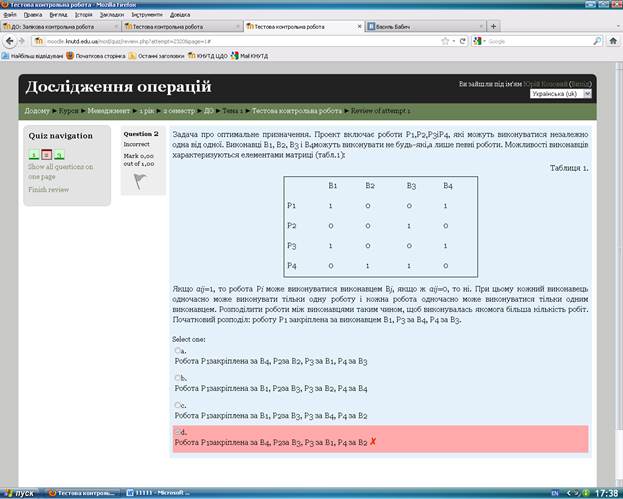The image size is (623, 499).
Task: Select answer option b
Action: pos(177,377)
